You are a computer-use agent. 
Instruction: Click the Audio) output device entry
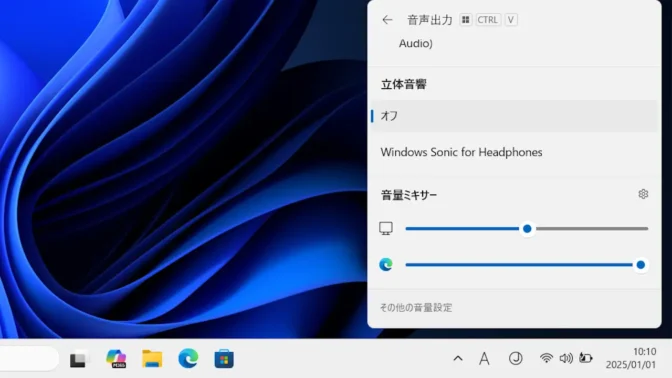click(x=416, y=43)
